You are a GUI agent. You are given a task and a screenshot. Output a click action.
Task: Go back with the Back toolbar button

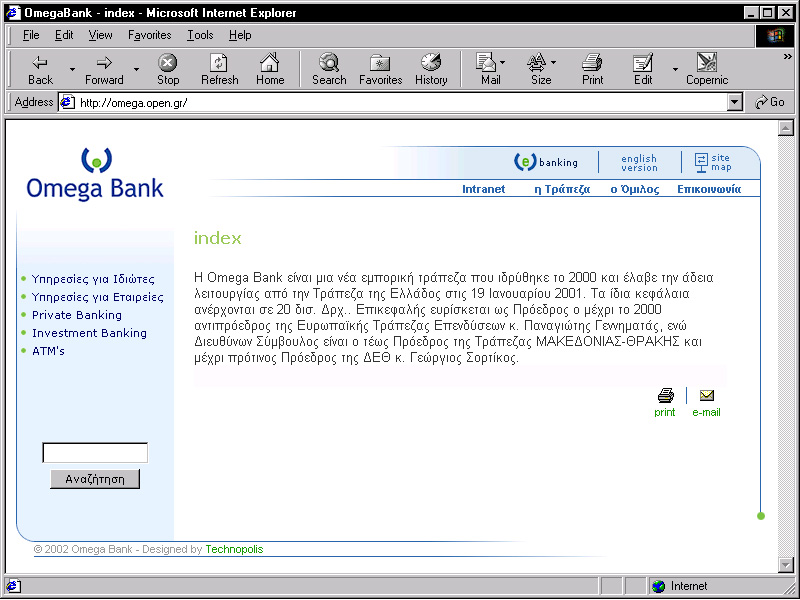(x=40, y=69)
